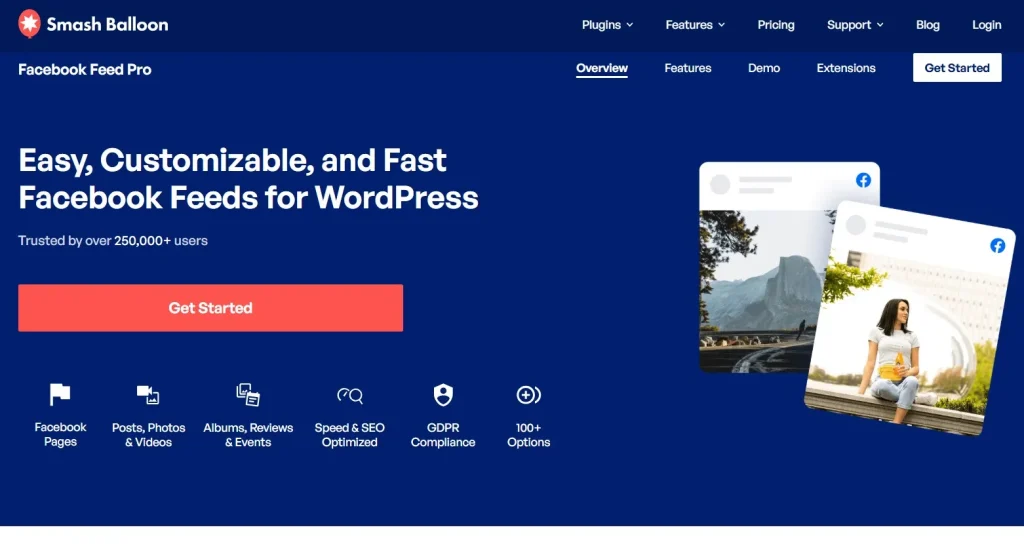Click the '100+ Options' label text

[528, 435]
